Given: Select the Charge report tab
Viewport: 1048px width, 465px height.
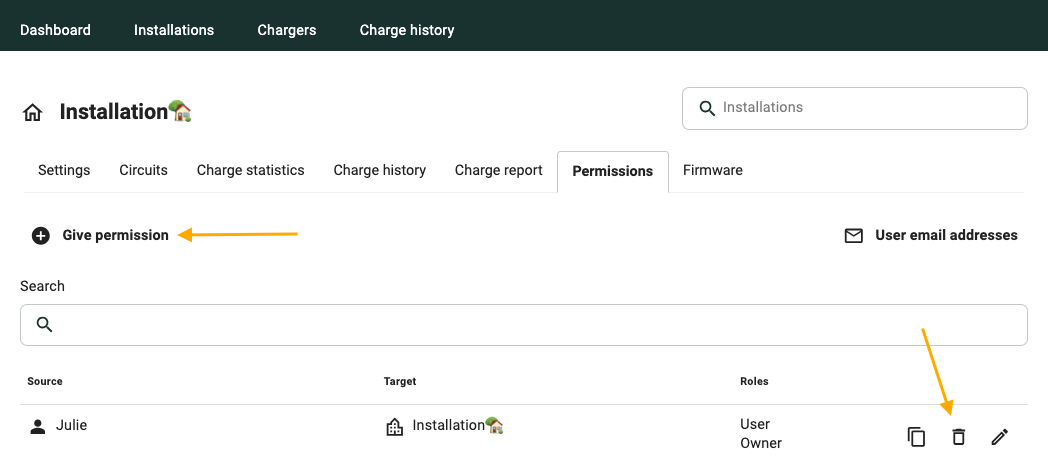Looking at the screenshot, I should (x=498, y=170).
